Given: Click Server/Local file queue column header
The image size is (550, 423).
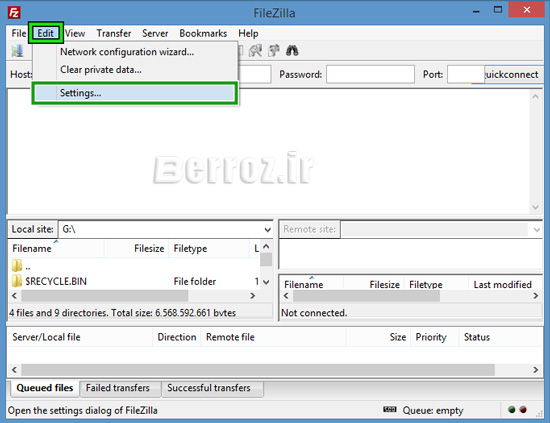Looking at the screenshot, I should (80, 337).
